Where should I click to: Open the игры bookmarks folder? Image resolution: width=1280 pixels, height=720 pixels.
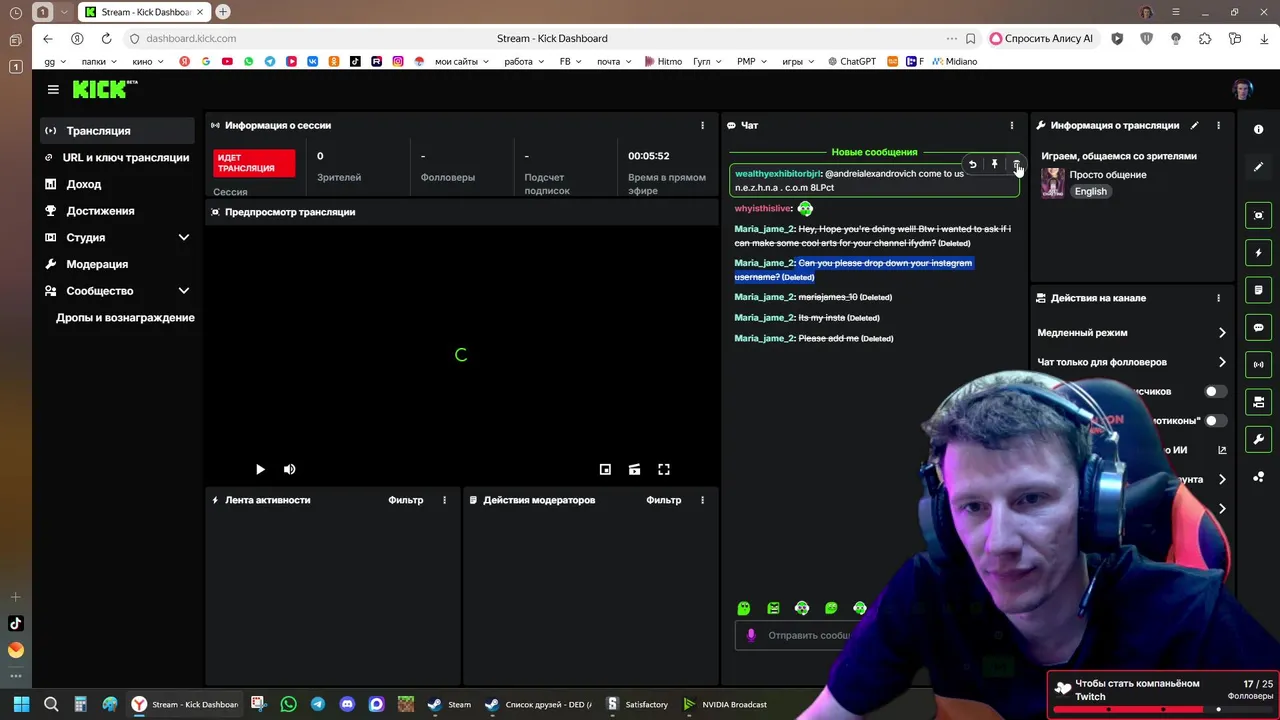click(x=798, y=61)
